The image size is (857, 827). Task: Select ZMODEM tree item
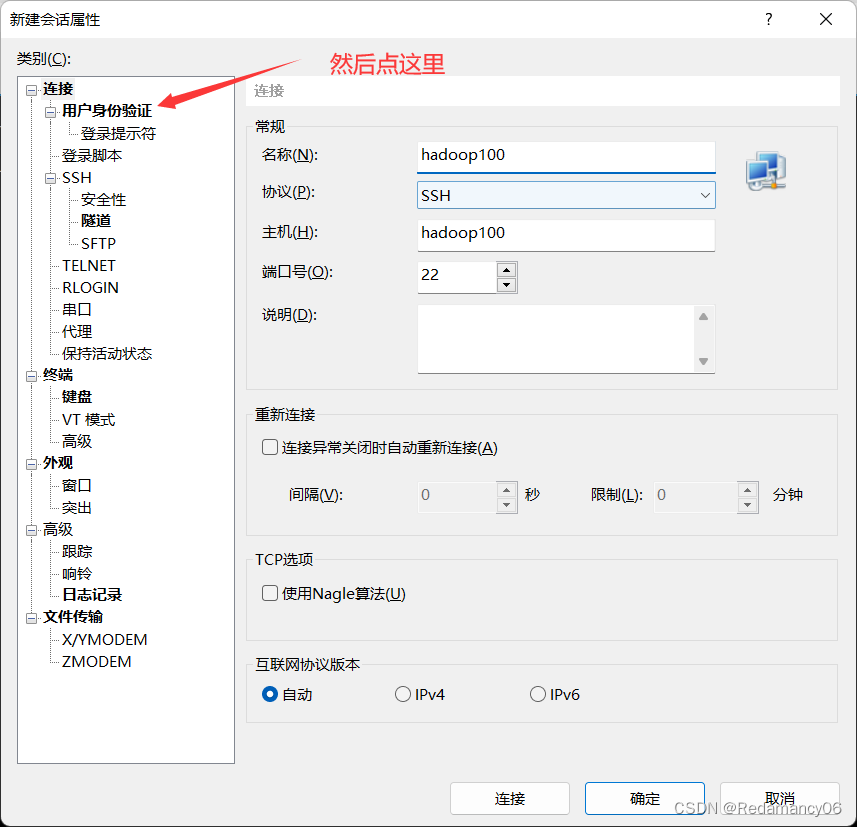[x=97, y=662]
